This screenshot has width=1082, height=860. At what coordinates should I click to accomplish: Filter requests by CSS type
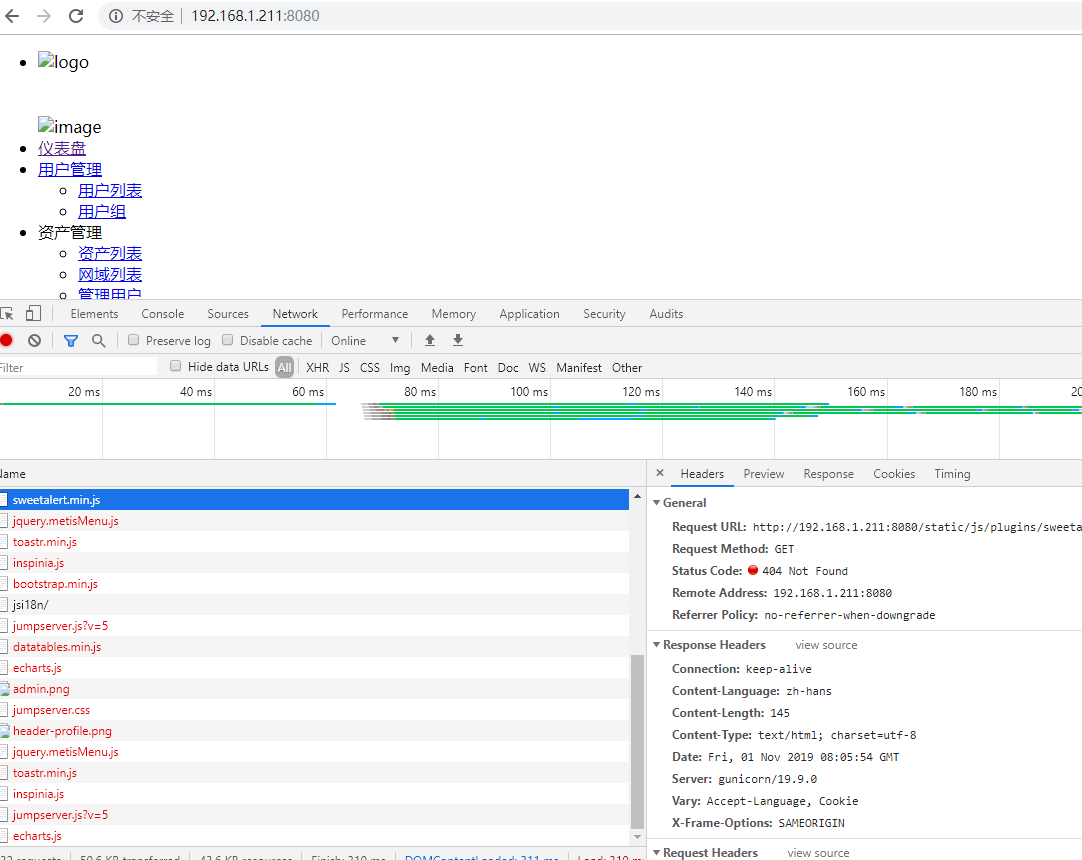click(370, 368)
